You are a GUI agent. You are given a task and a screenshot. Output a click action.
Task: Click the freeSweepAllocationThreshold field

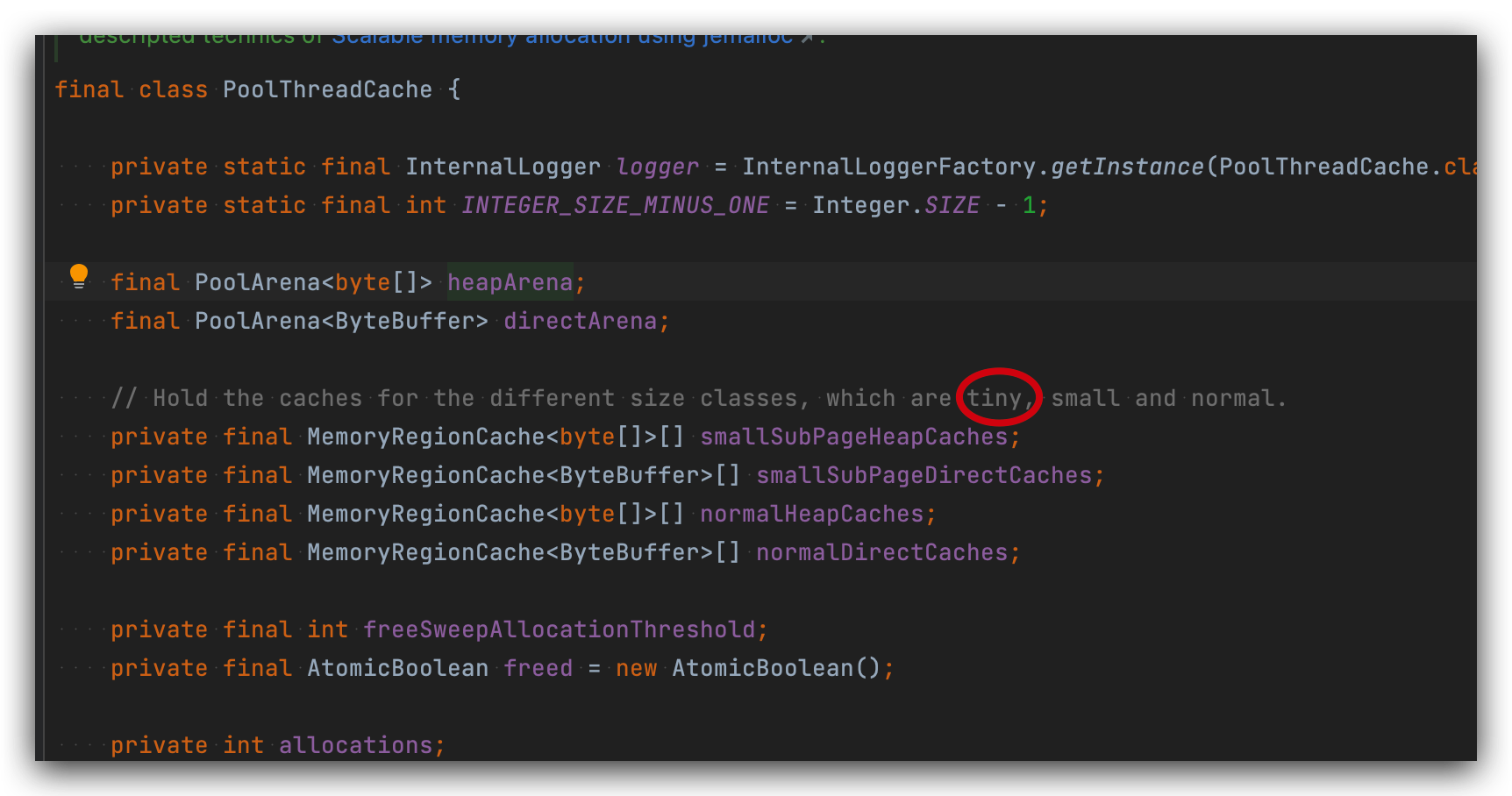pos(562,629)
